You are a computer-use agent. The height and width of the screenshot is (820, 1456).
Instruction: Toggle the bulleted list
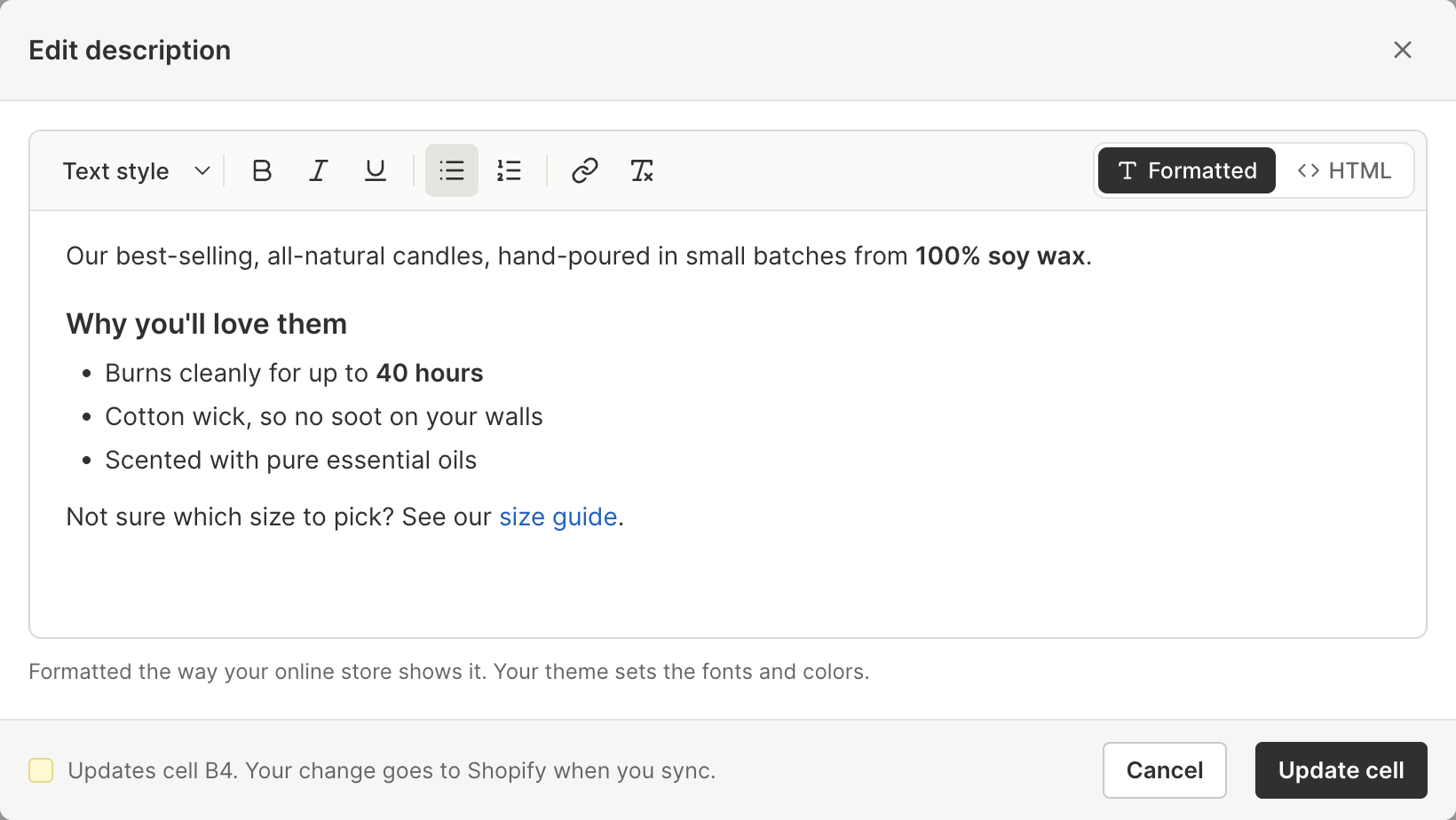[452, 170]
